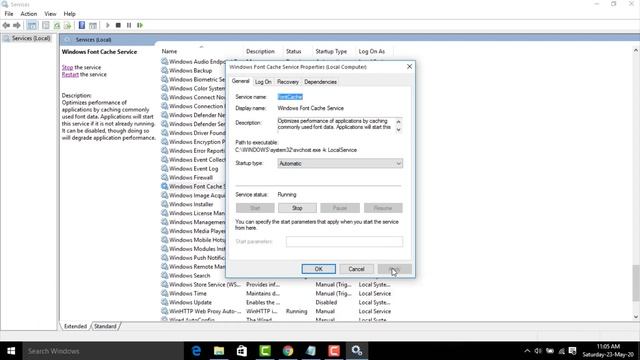Viewport: 640px width, 360px height.
Task: Click the Search Windows taskbar box
Action: click(x=102, y=351)
